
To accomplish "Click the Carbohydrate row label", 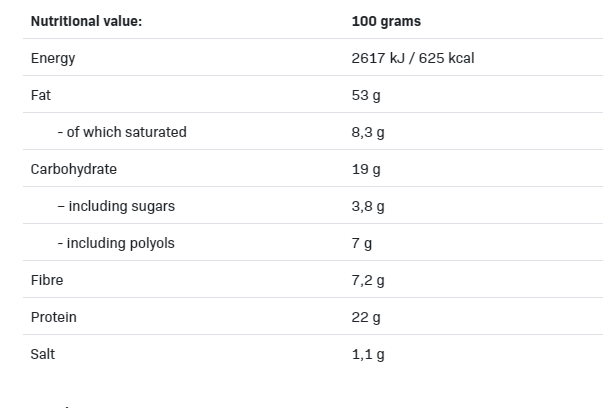I will (x=74, y=169).
